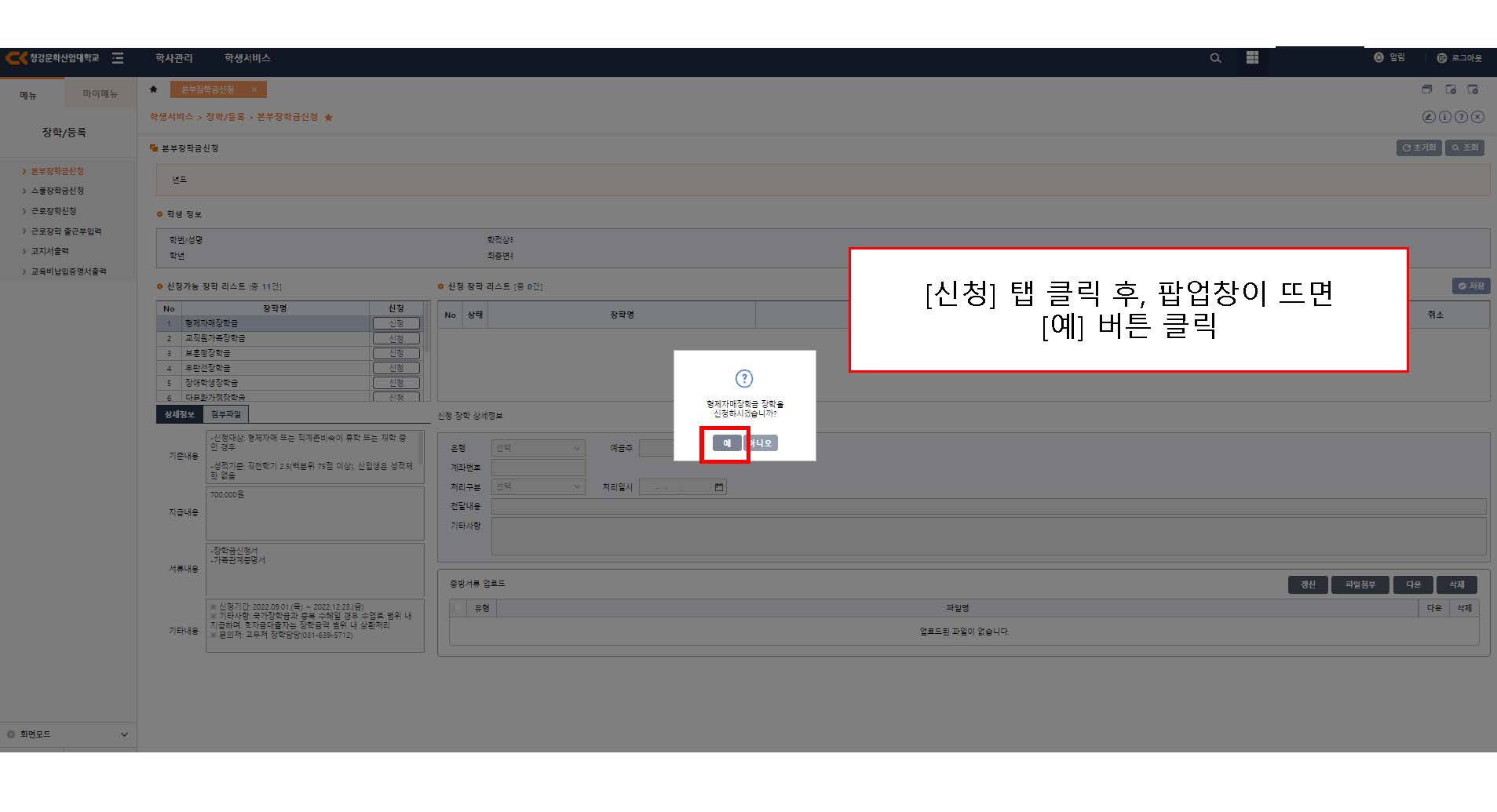Select the 장애학생장학금 row name
This screenshot has width=1497, height=812.
tap(211, 383)
